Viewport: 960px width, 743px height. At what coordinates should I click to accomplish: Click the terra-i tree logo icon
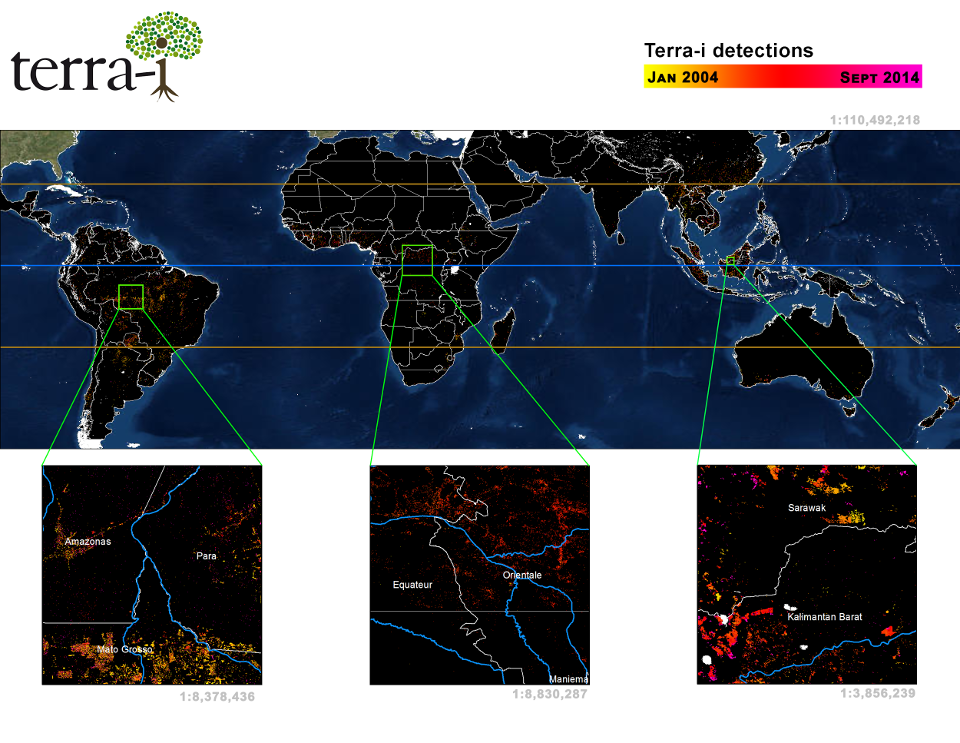click(165, 52)
